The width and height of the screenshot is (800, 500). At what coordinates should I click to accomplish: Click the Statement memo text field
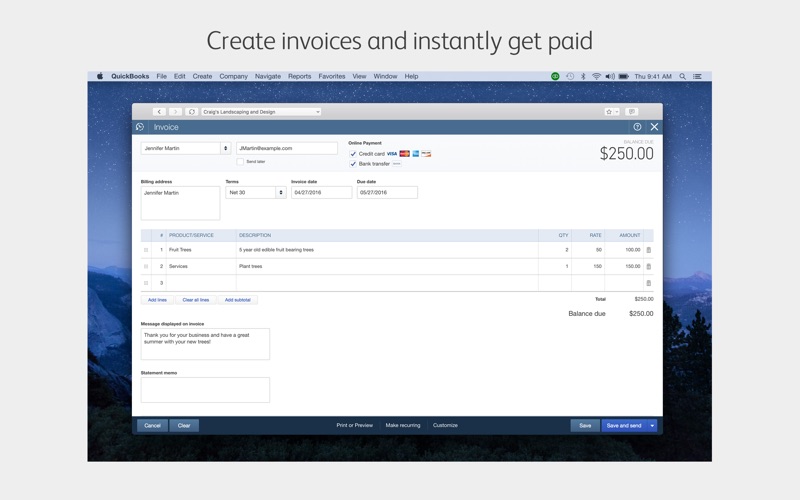(205, 390)
